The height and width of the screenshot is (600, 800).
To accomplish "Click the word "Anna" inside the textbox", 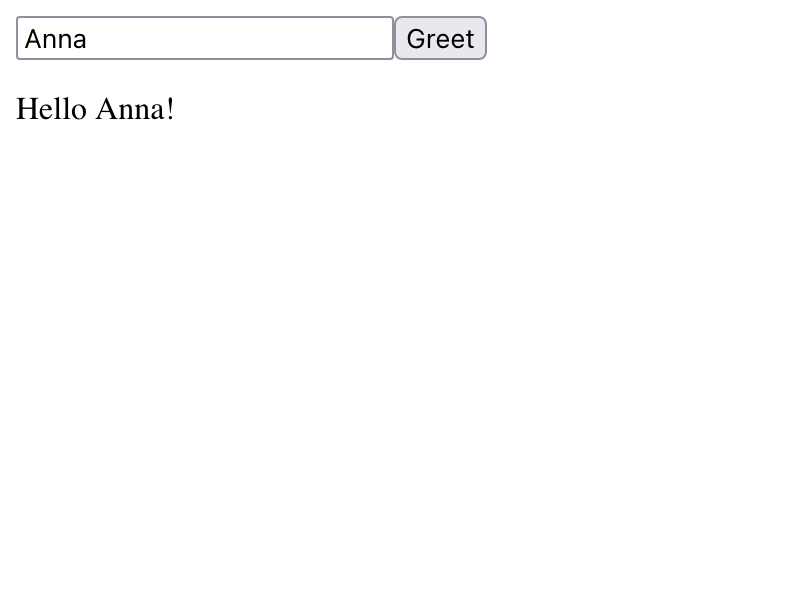I will [56, 39].
